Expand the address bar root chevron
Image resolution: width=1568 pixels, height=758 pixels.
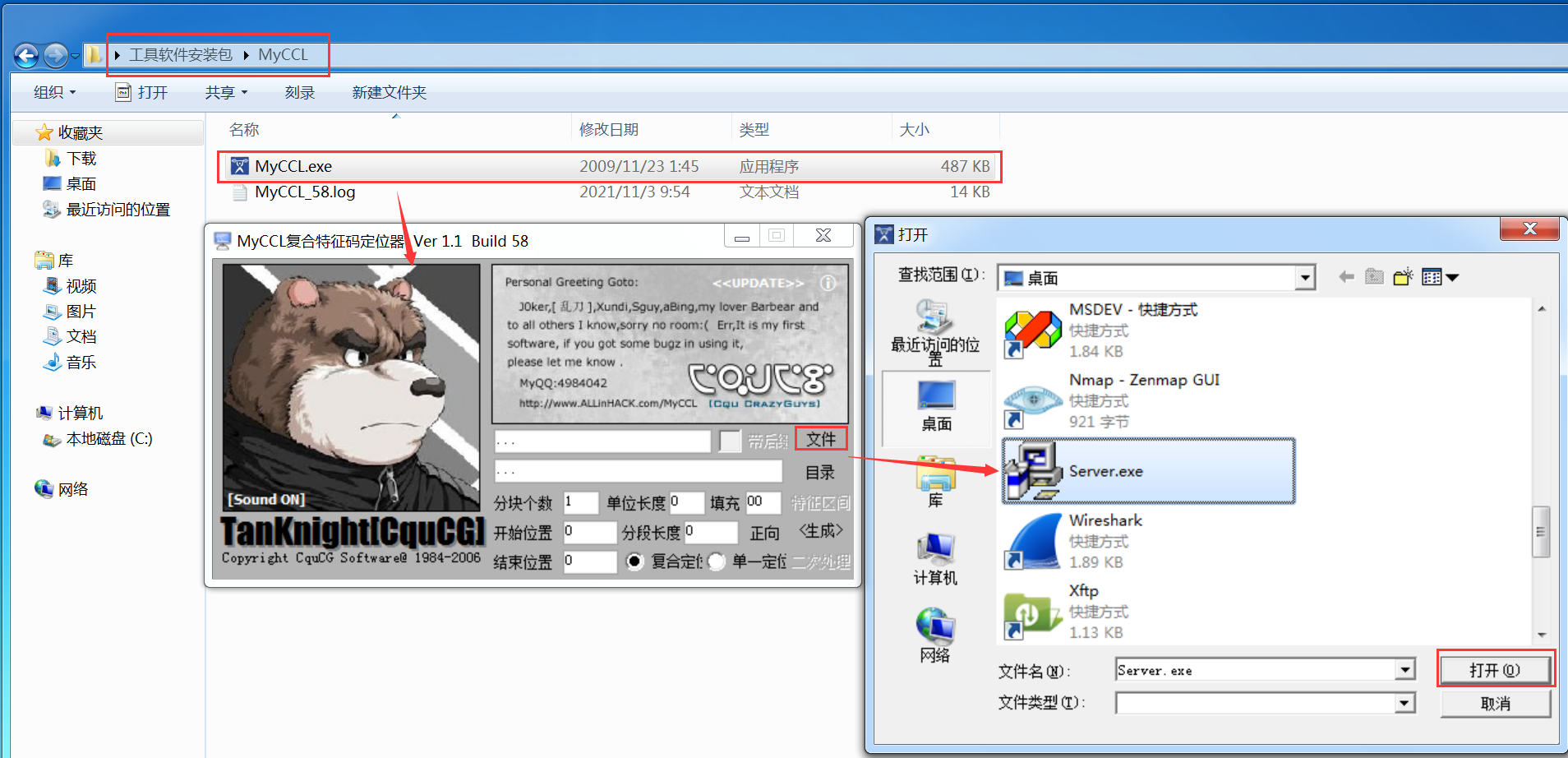pos(118,55)
